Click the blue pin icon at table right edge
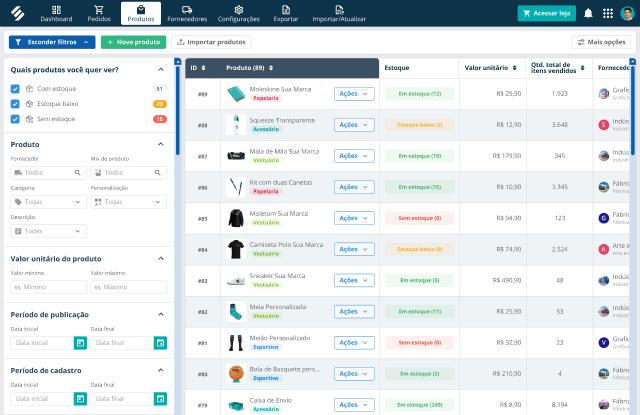The width and height of the screenshot is (640, 415). [633, 61]
